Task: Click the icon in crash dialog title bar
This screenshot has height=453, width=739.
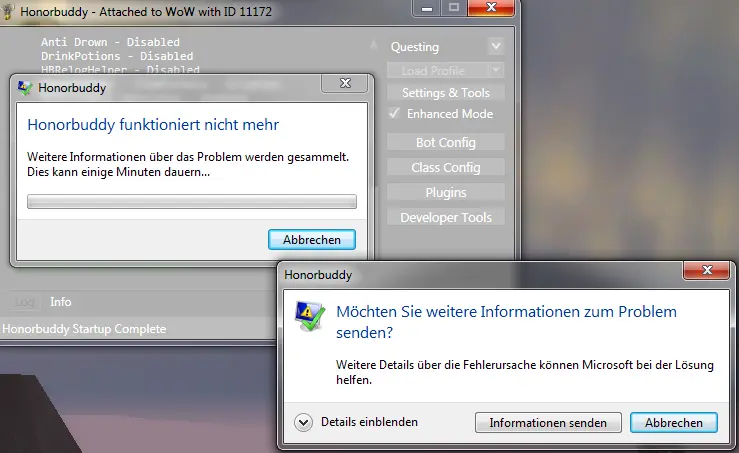Action: click(x=26, y=87)
